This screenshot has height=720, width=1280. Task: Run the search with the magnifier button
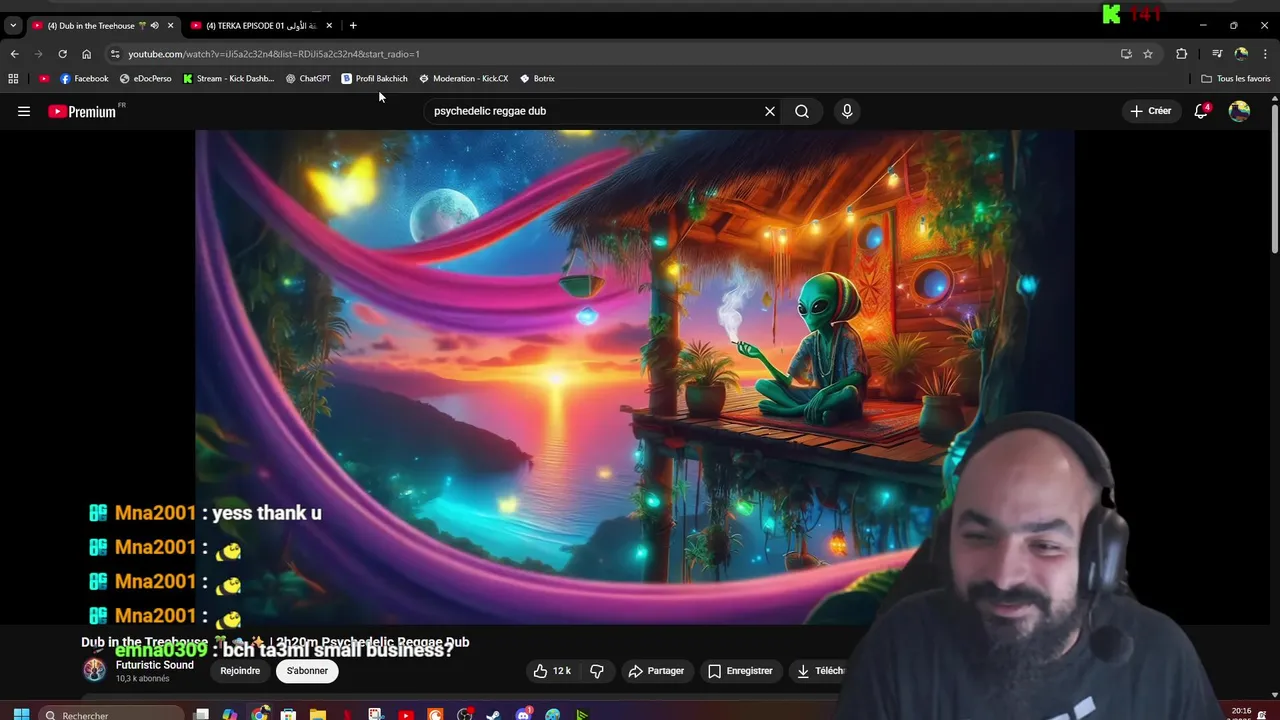tap(802, 111)
